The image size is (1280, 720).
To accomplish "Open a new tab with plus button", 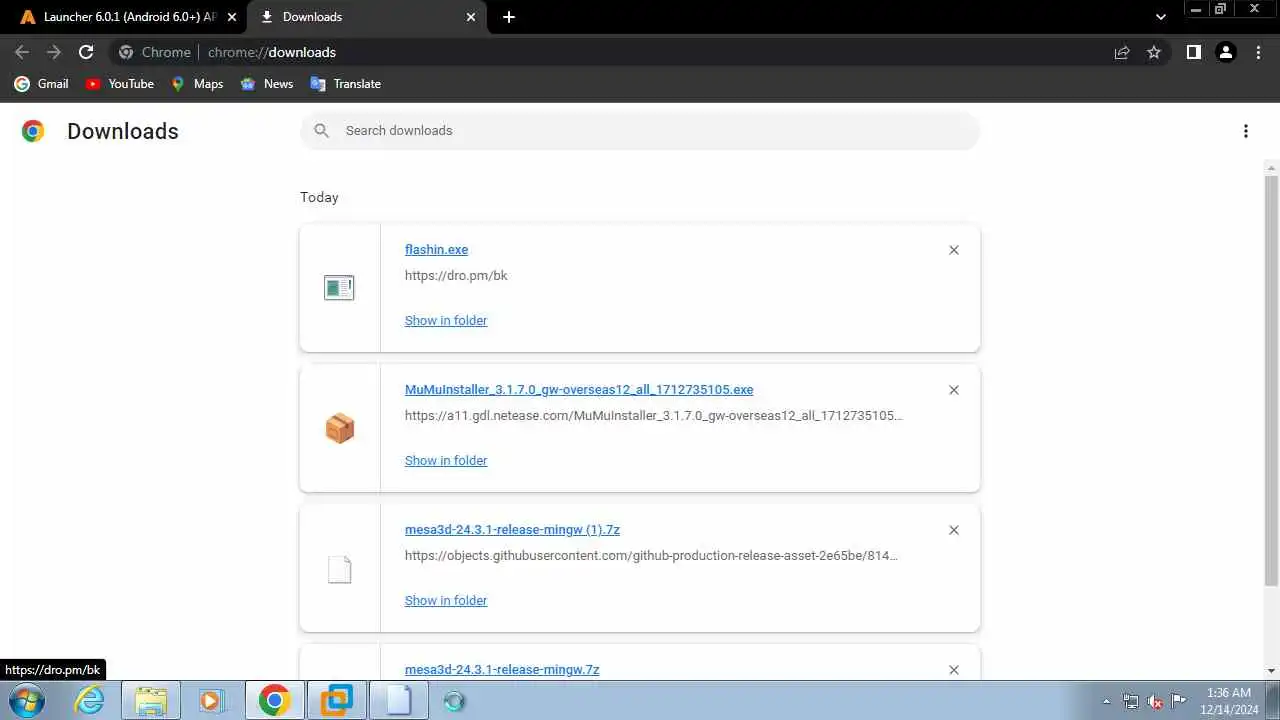I will [509, 17].
